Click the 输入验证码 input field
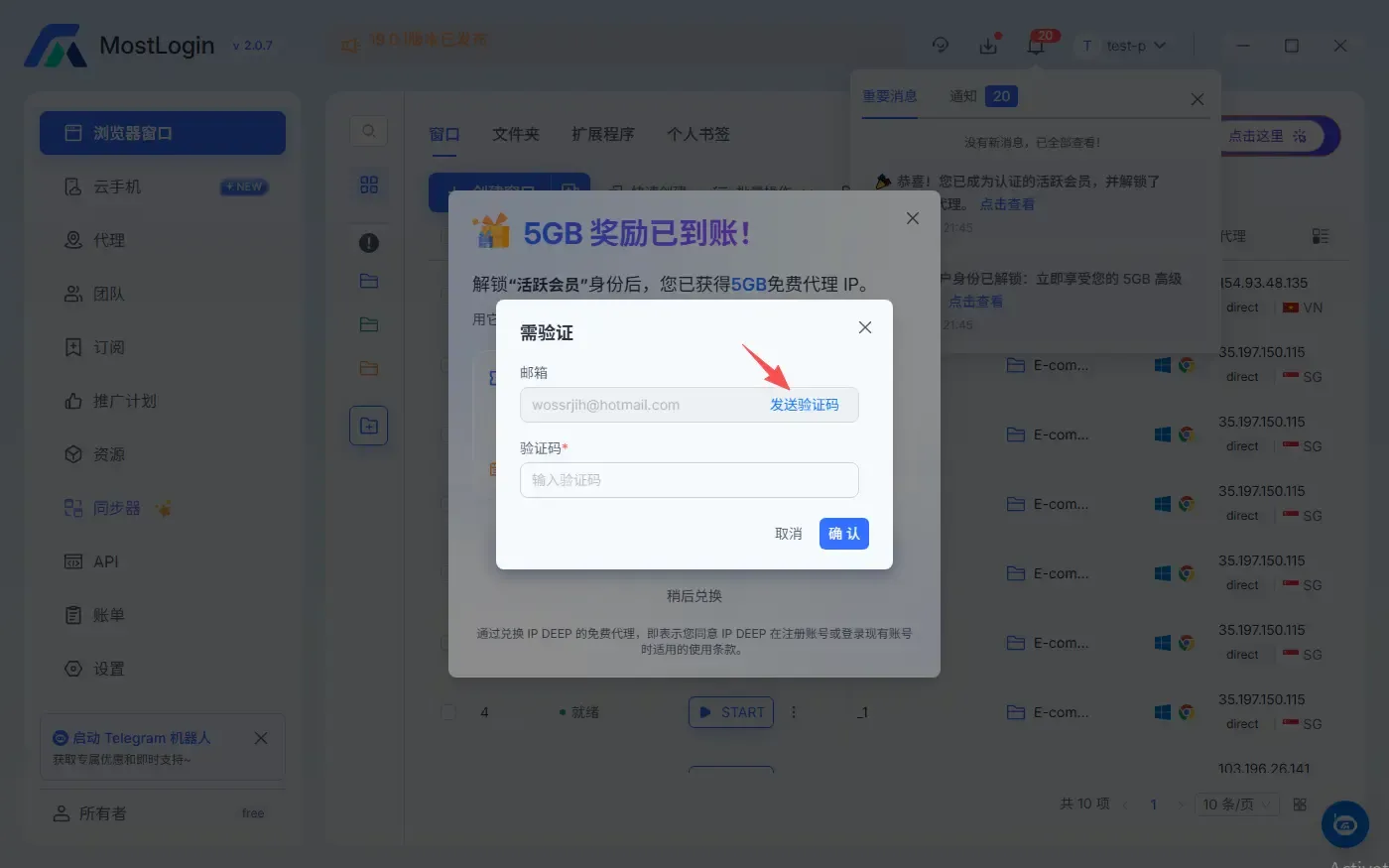 (689, 480)
